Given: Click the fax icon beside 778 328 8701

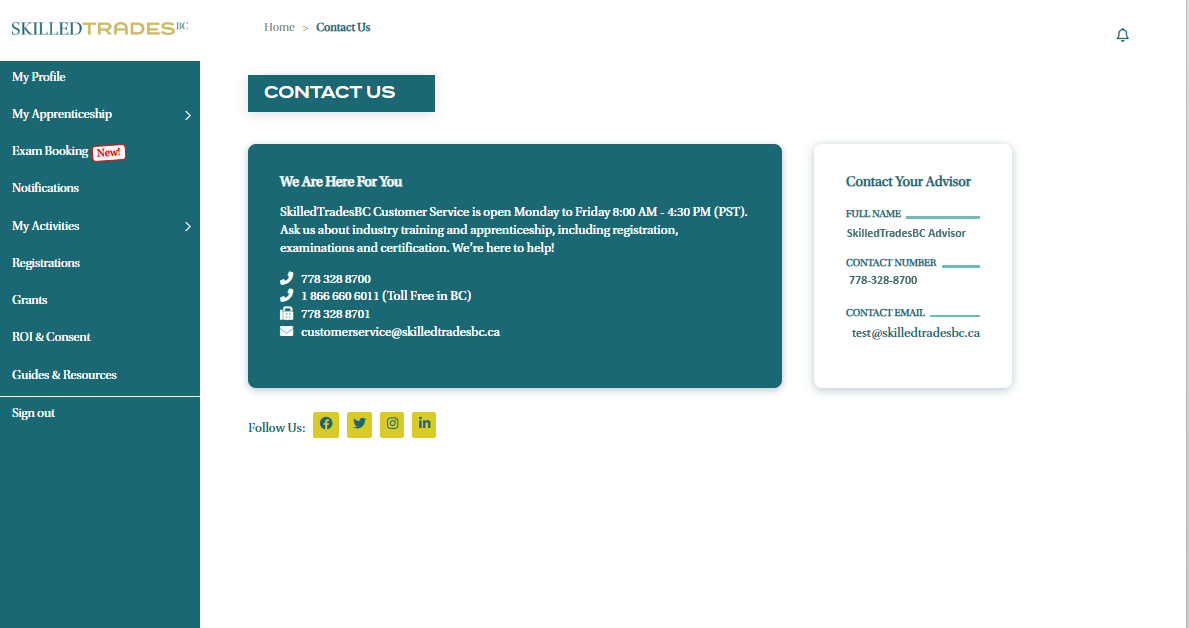Looking at the screenshot, I should pos(287,314).
